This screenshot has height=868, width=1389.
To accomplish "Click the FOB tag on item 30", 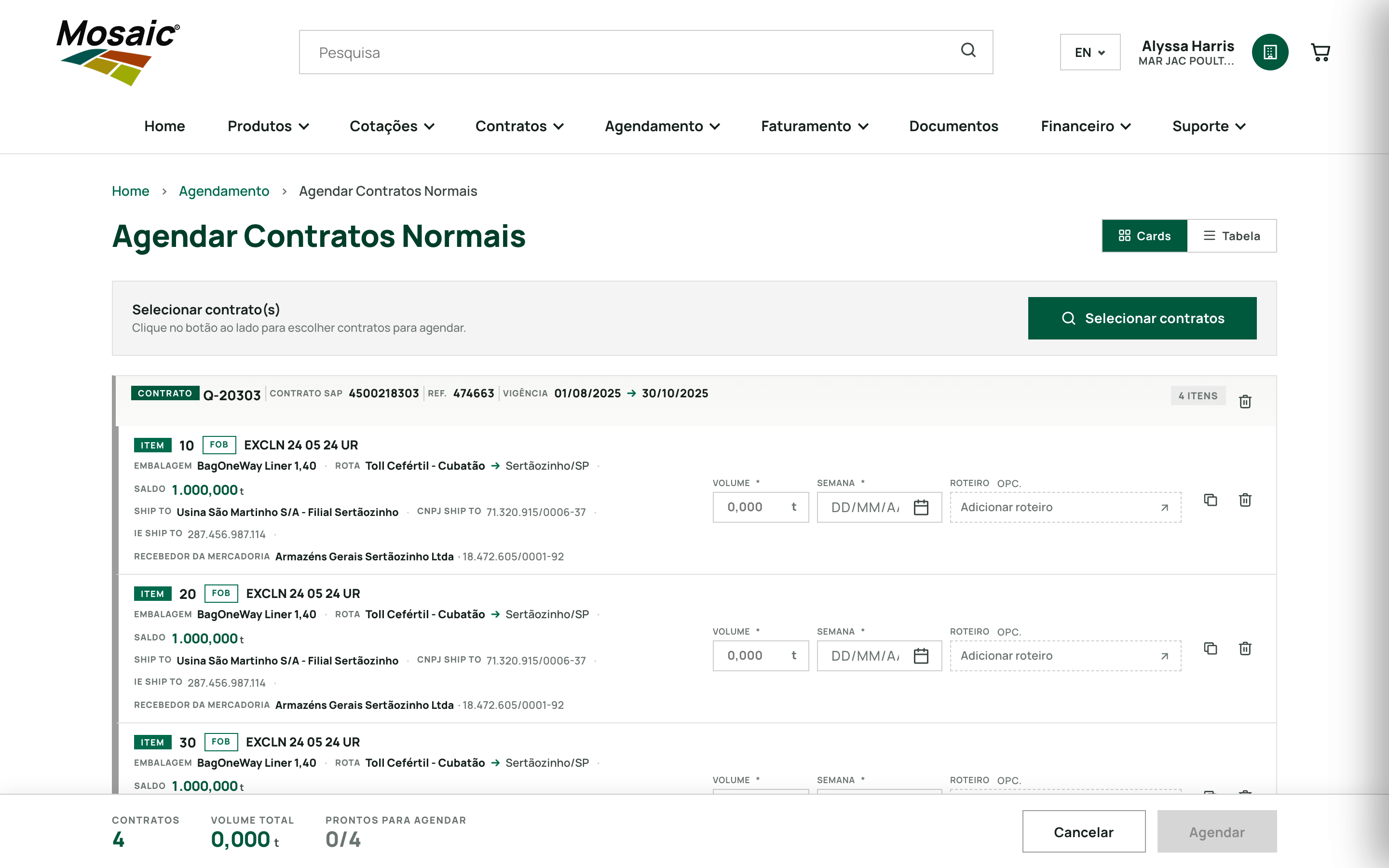I will 221,742.
